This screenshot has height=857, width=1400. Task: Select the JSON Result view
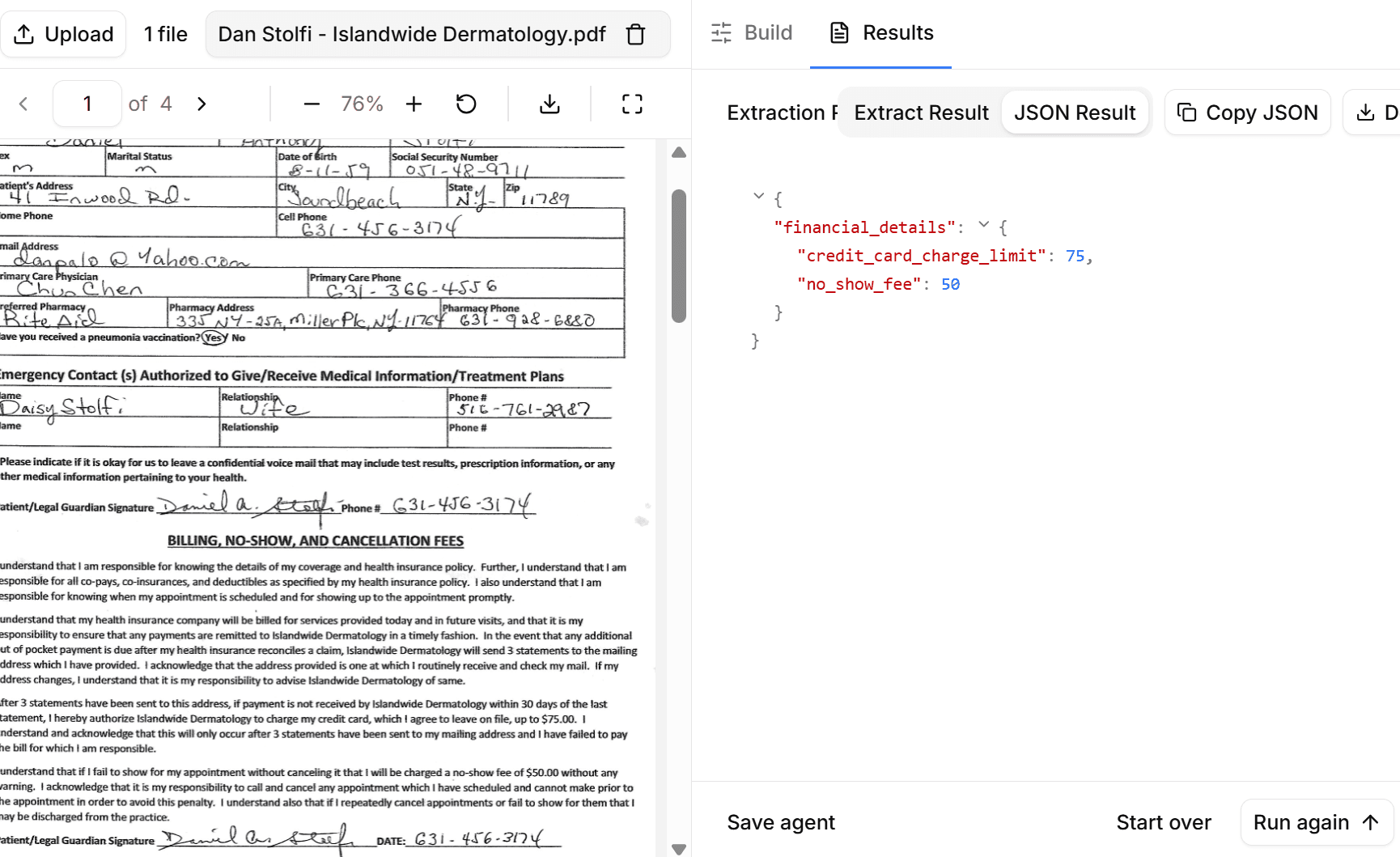tap(1075, 112)
